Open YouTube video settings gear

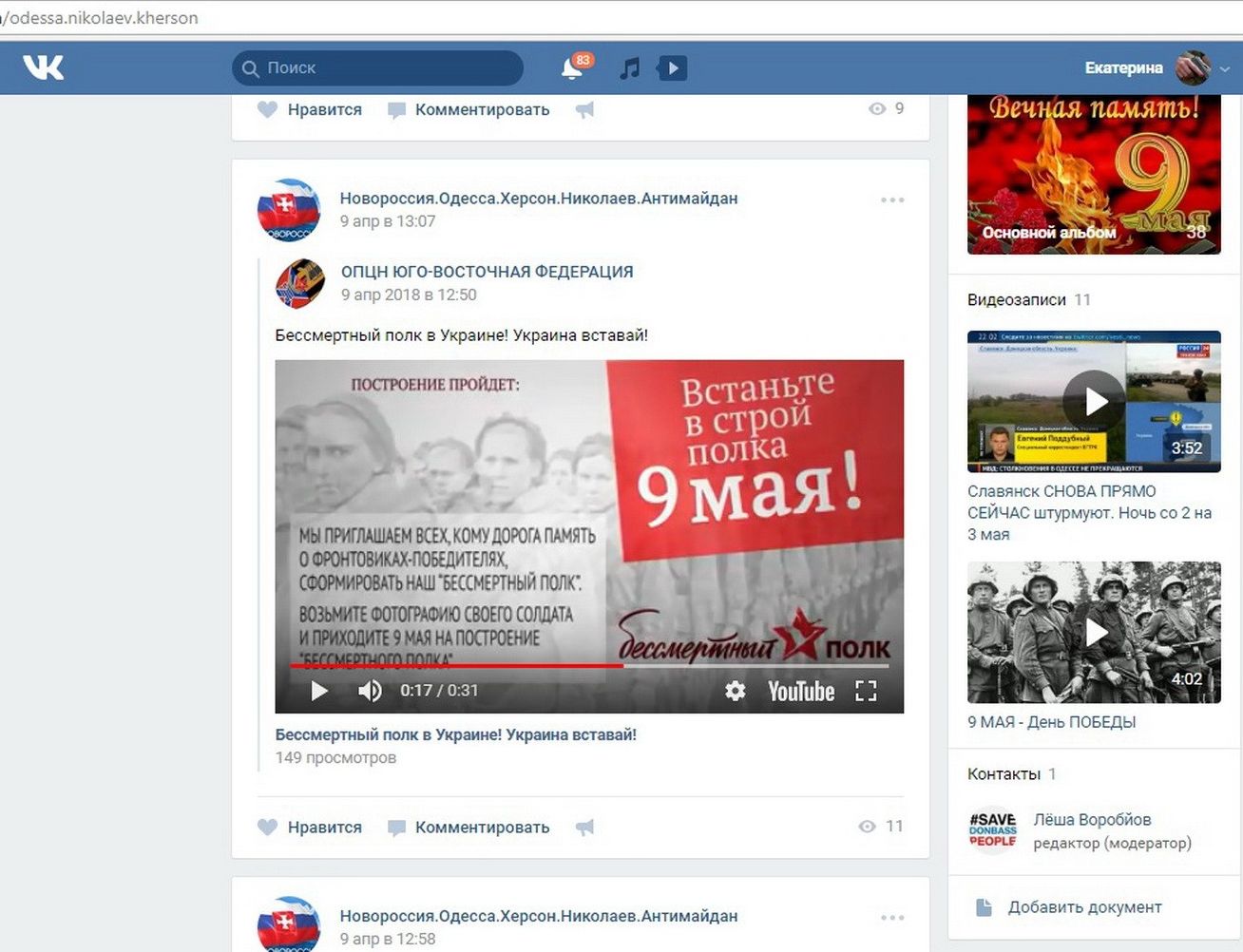735,691
